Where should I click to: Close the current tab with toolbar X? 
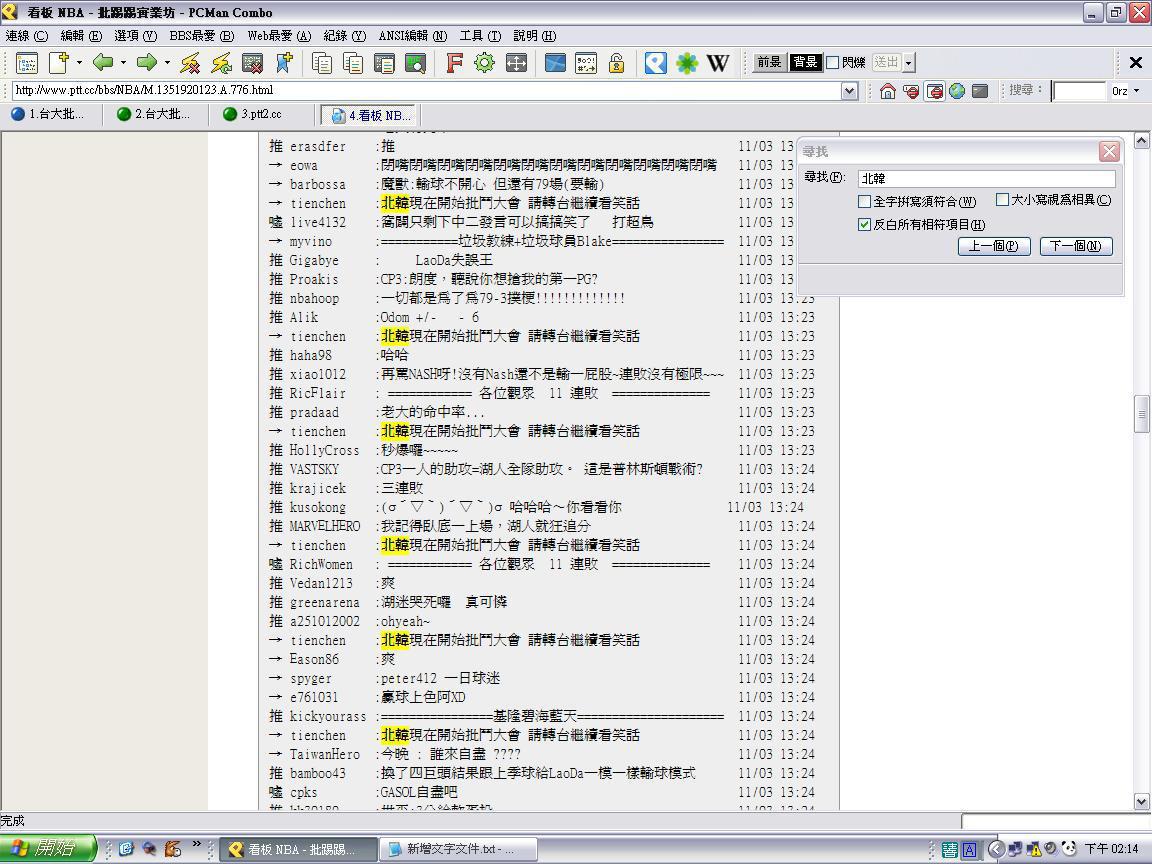(x=1135, y=63)
